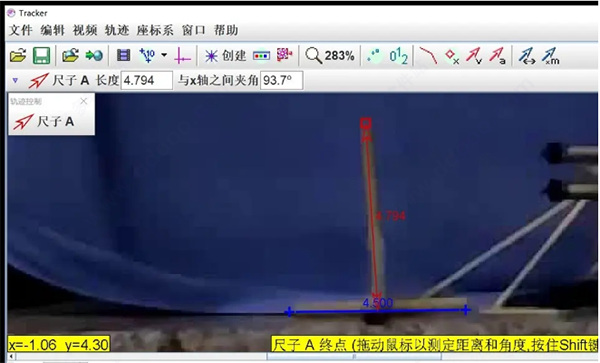Click the 长度 value field showing 4.794
Screen dimensions: 600x363
click(147, 80)
